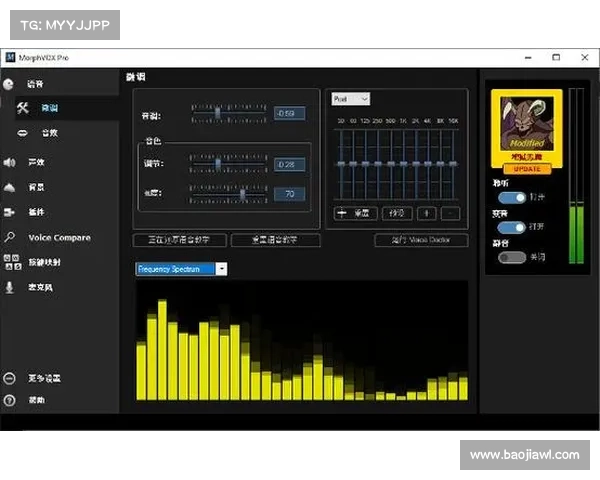This screenshot has height=480, width=600.
Task: Click the strength value field showing 70
Action: coord(290,194)
